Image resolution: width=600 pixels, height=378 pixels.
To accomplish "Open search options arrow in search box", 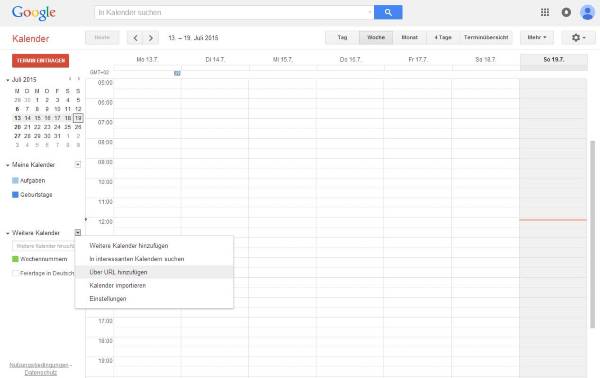I will click(369, 12).
